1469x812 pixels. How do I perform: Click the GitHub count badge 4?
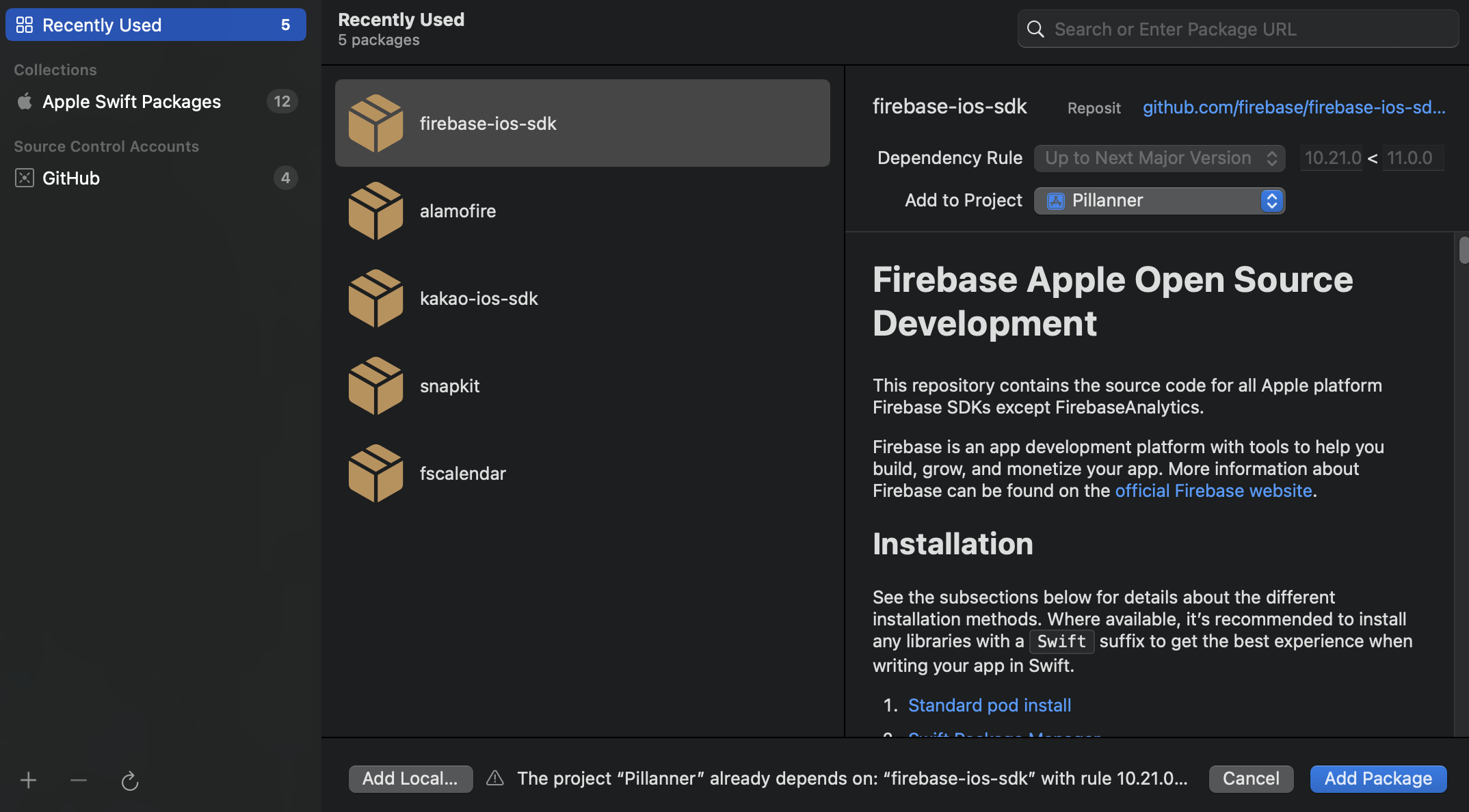point(285,178)
